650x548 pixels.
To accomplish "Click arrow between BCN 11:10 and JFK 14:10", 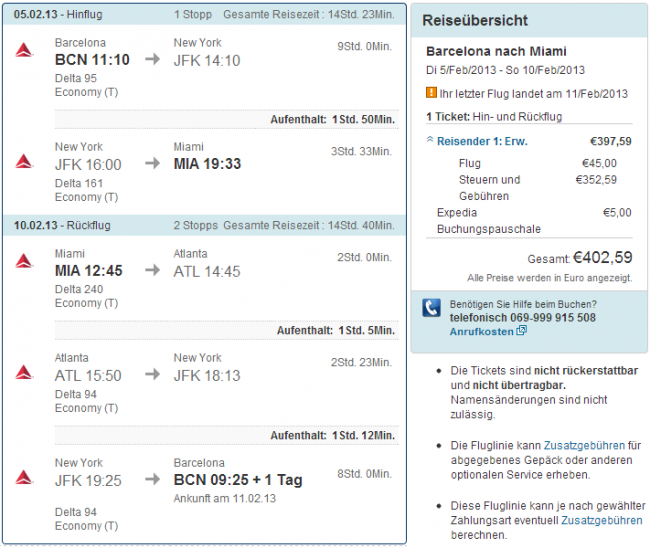I will tap(152, 59).
